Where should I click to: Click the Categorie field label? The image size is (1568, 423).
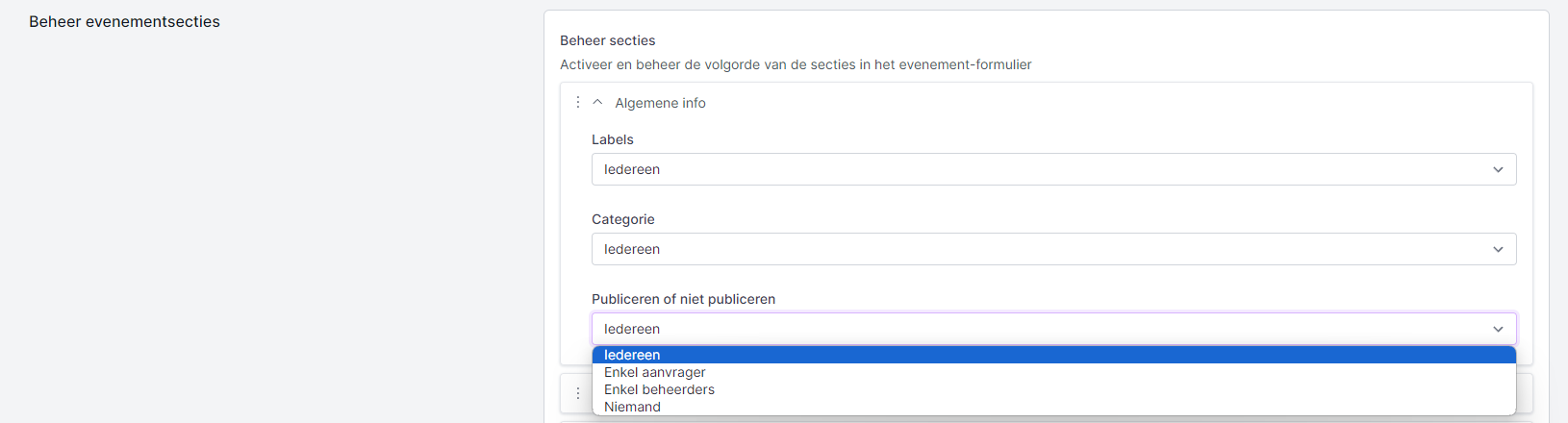click(x=623, y=219)
